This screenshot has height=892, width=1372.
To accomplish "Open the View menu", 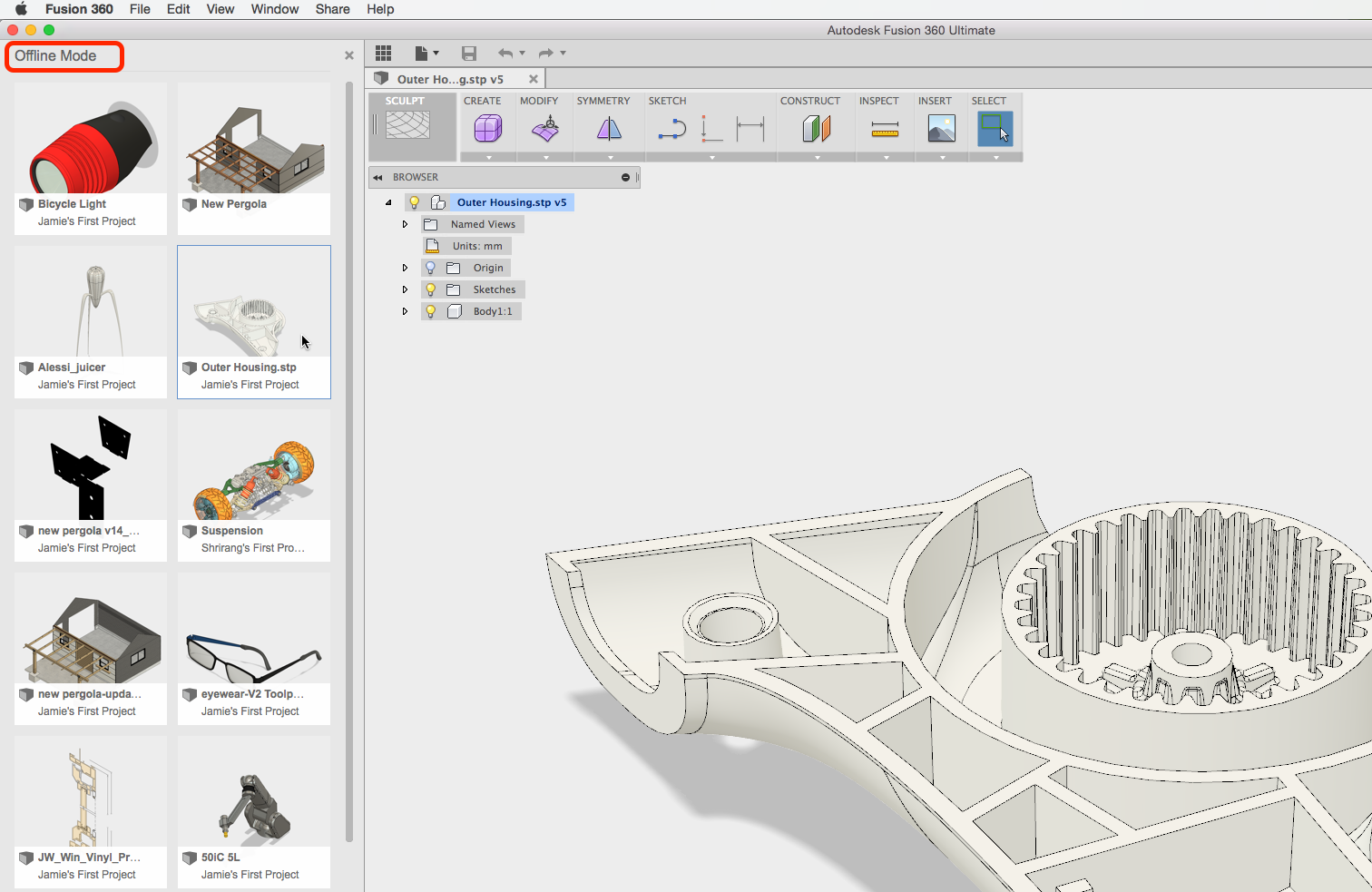I will (x=220, y=9).
